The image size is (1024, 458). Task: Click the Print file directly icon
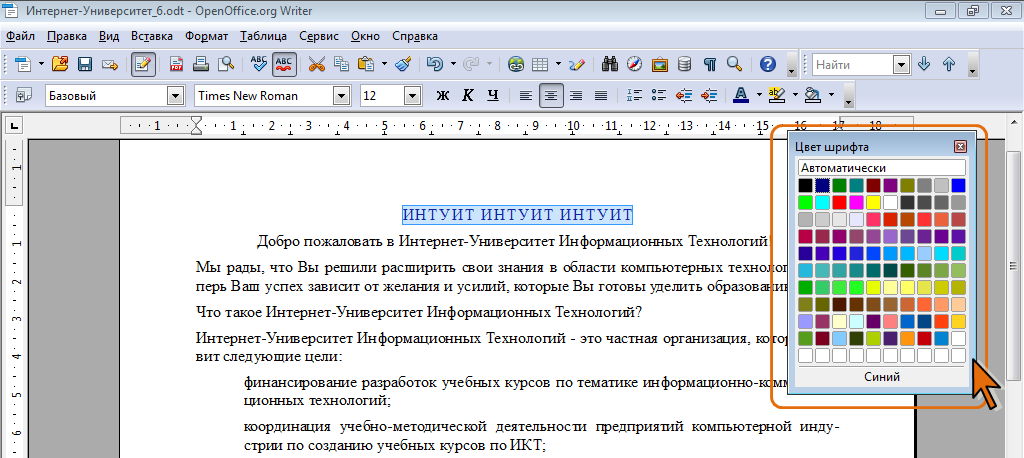tap(201, 64)
